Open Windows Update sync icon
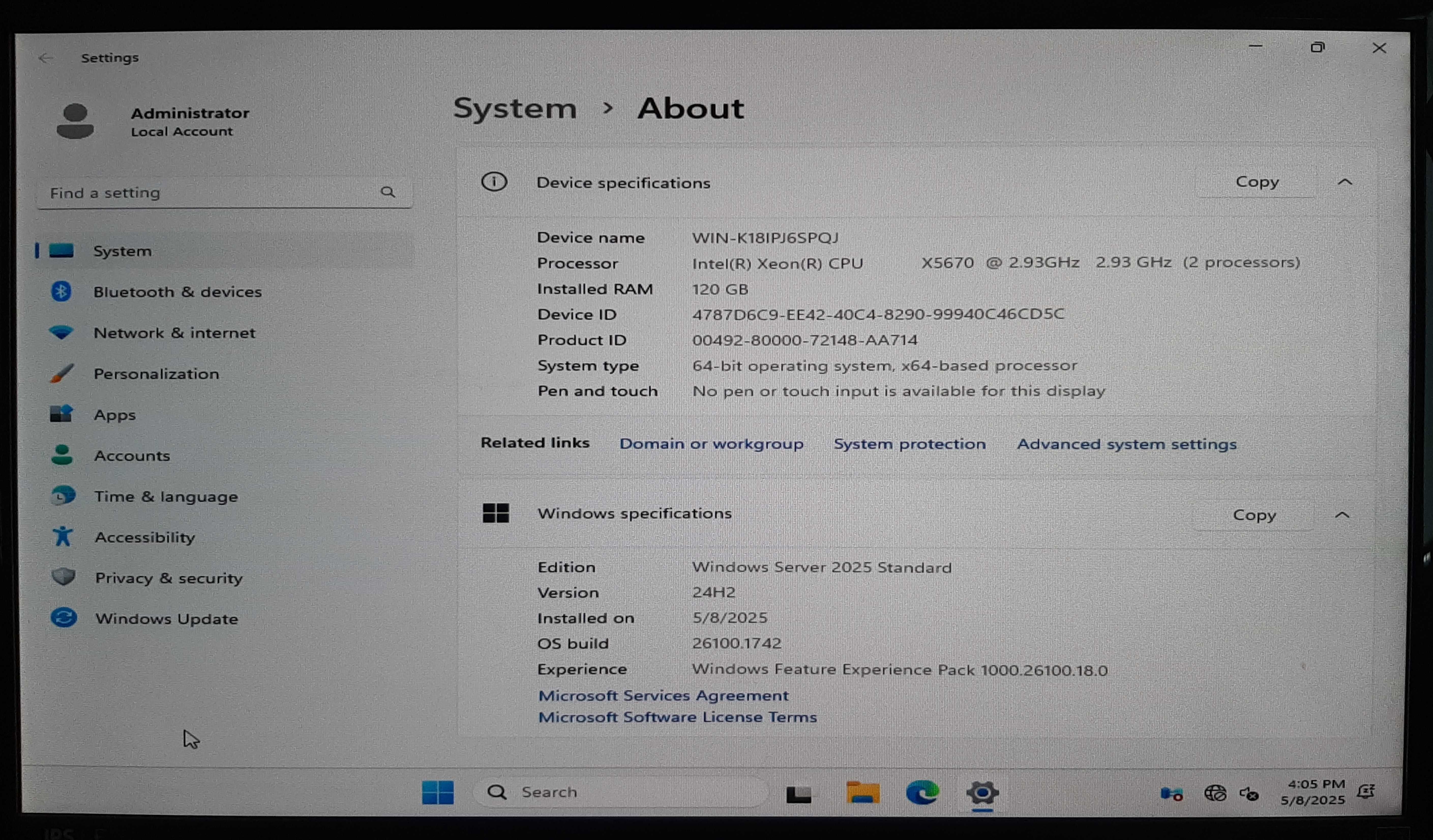This screenshot has height=840, width=1433. click(64, 618)
